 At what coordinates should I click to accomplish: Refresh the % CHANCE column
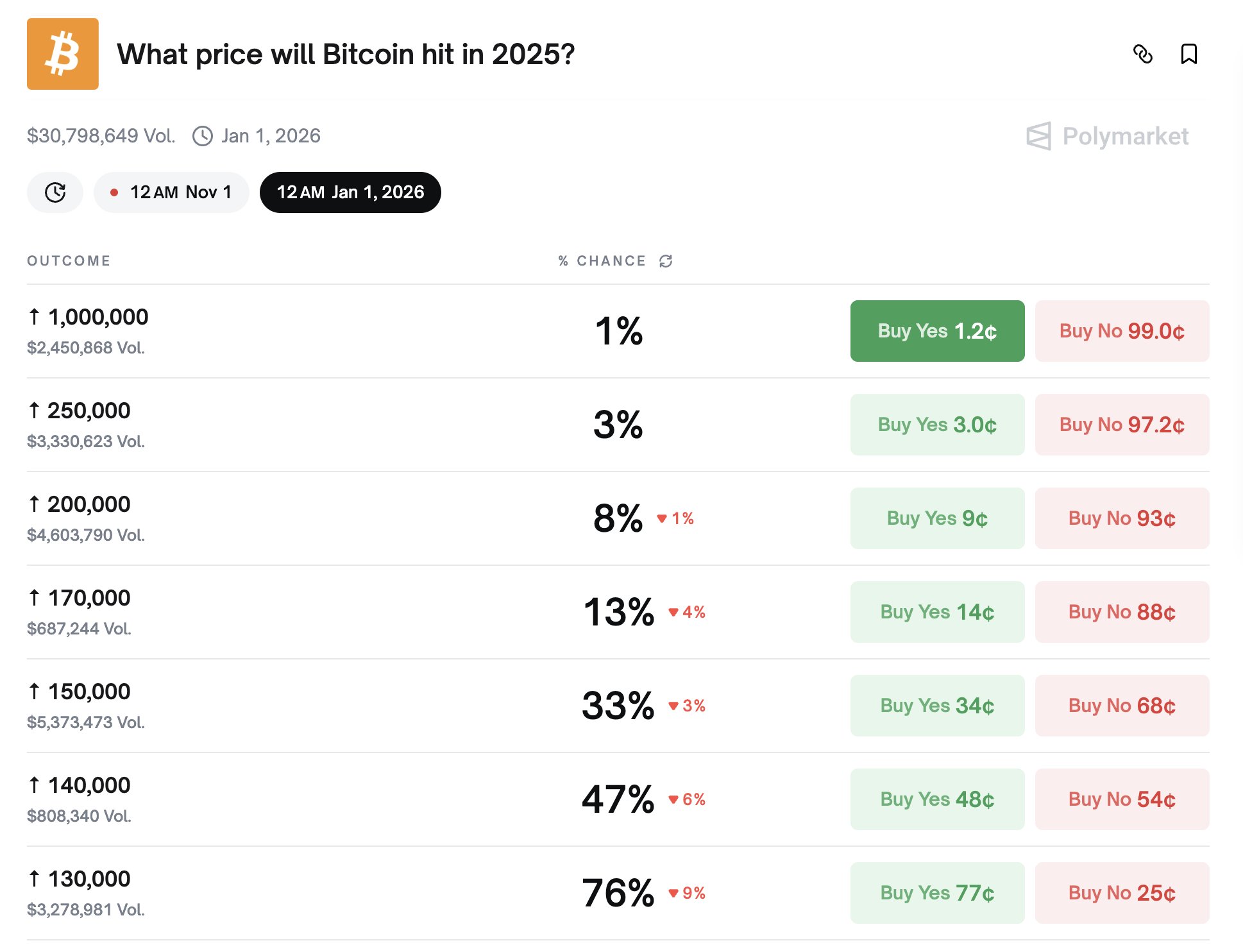[665, 260]
